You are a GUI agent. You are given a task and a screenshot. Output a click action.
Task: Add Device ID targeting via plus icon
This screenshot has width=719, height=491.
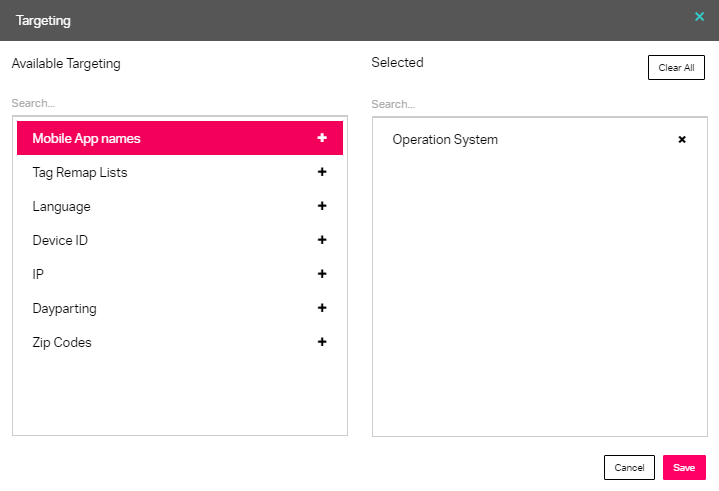pos(322,239)
